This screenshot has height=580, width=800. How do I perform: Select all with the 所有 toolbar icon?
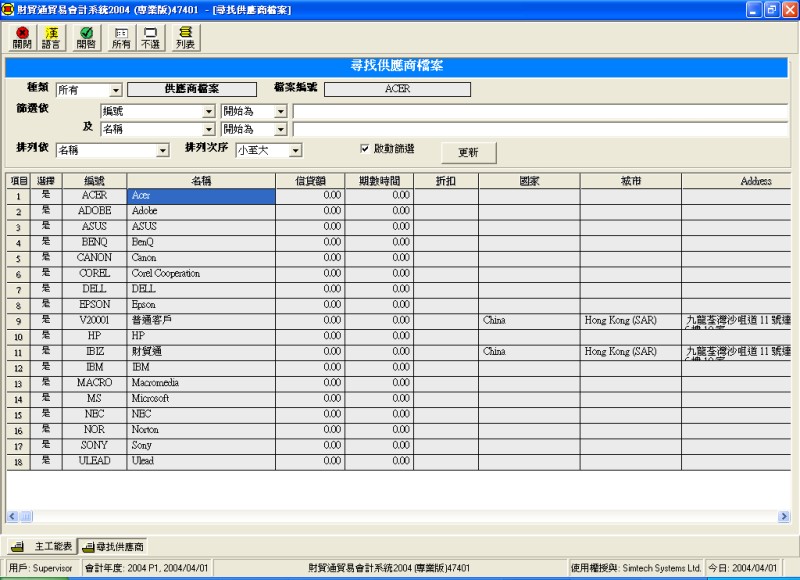(121, 38)
